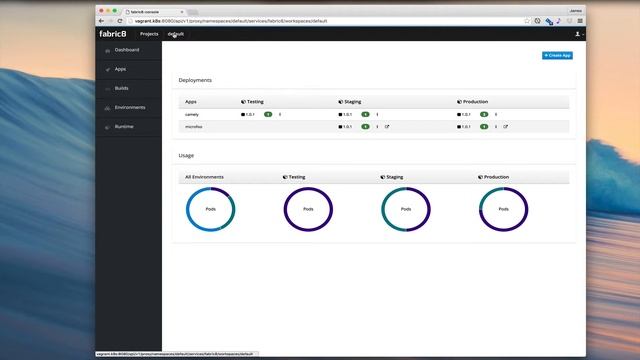Viewport: 640px width, 360px height.
Task: Open the James profile button in Chrome
Action: (x=576, y=11)
